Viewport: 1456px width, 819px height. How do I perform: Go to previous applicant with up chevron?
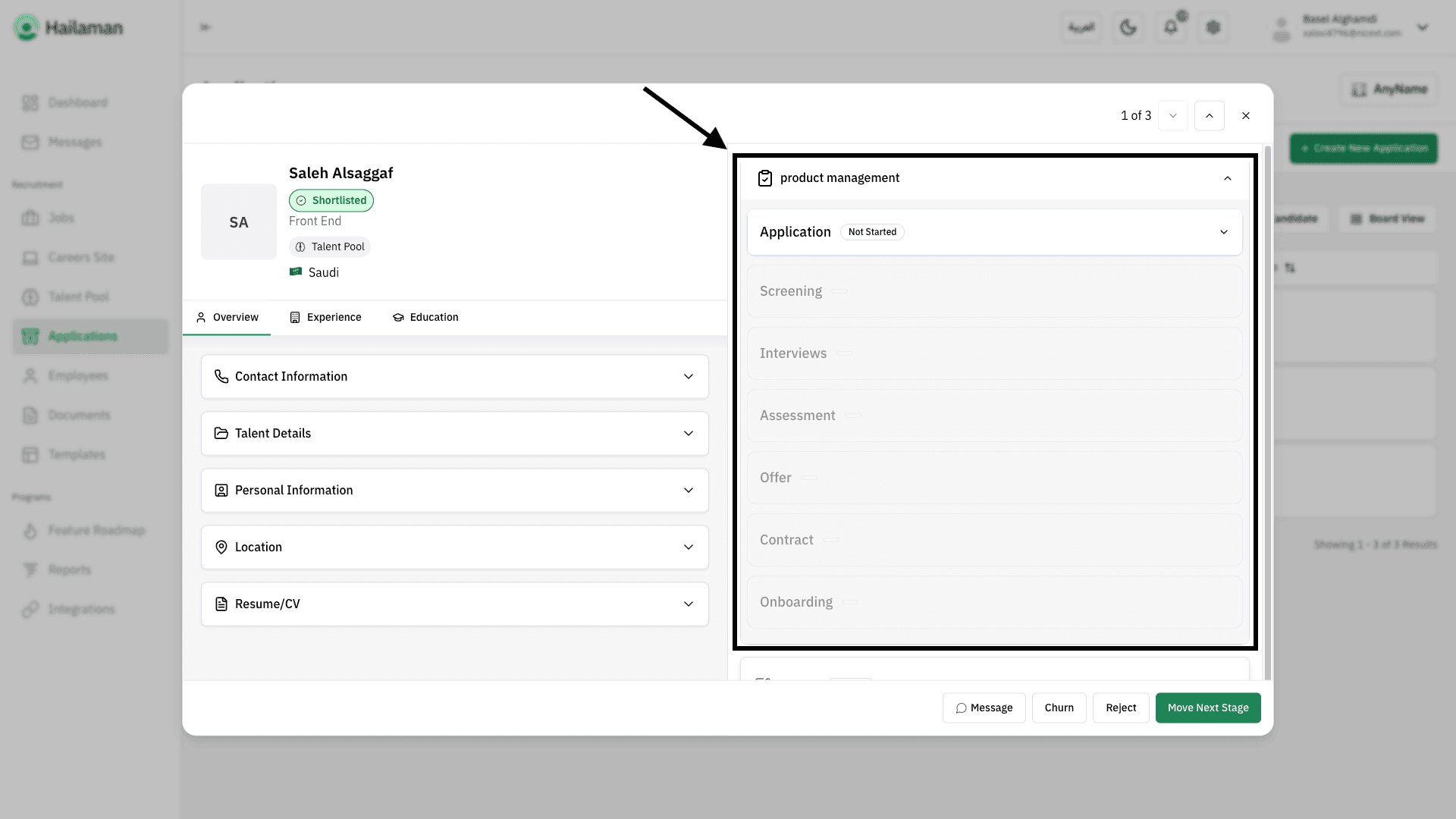click(1210, 116)
